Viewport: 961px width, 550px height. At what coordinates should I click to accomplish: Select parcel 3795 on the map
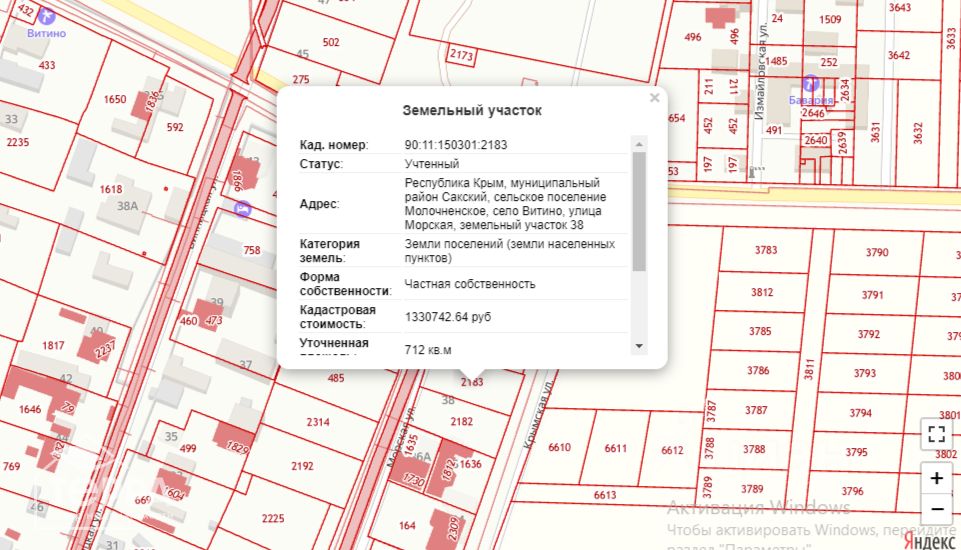[x=856, y=452]
